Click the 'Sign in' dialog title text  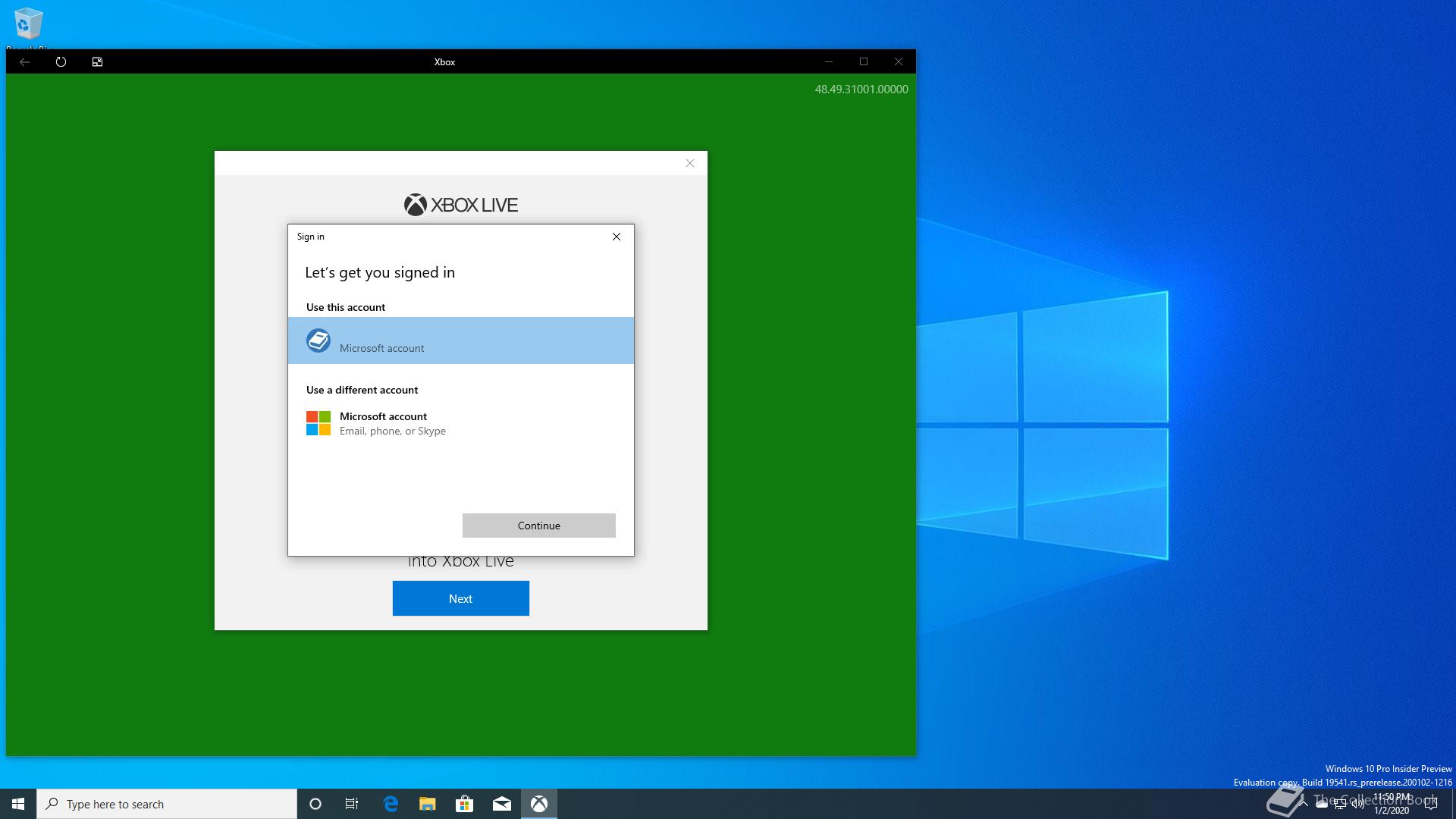click(311, 237)
